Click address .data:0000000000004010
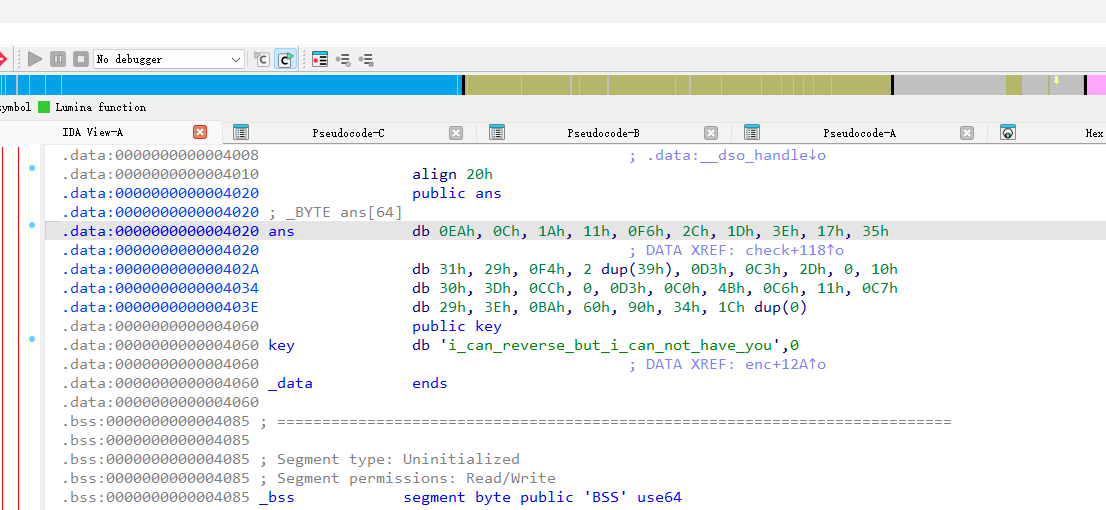Viewport: 1106px width, 510px height. point(160,174)
